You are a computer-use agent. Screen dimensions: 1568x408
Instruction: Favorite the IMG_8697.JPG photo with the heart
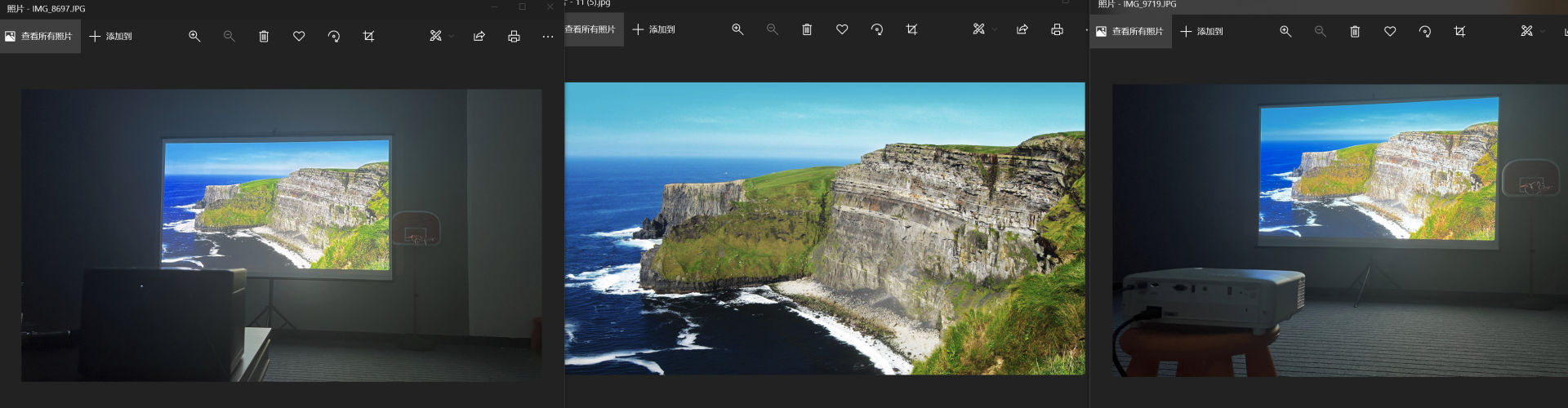(299, 37)
